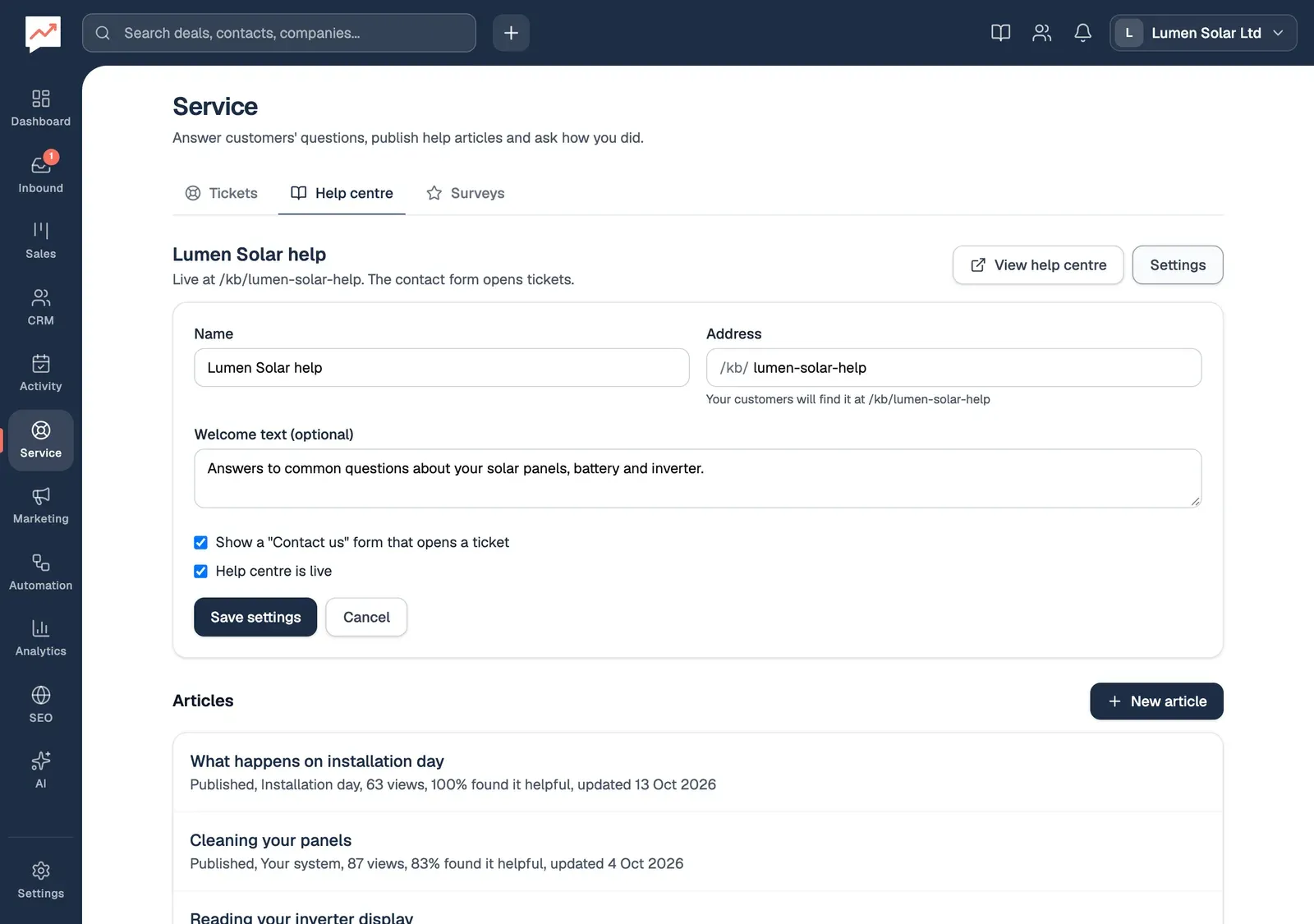
Task: Open Settings gear in sidebar
Action: pos(40,880)
